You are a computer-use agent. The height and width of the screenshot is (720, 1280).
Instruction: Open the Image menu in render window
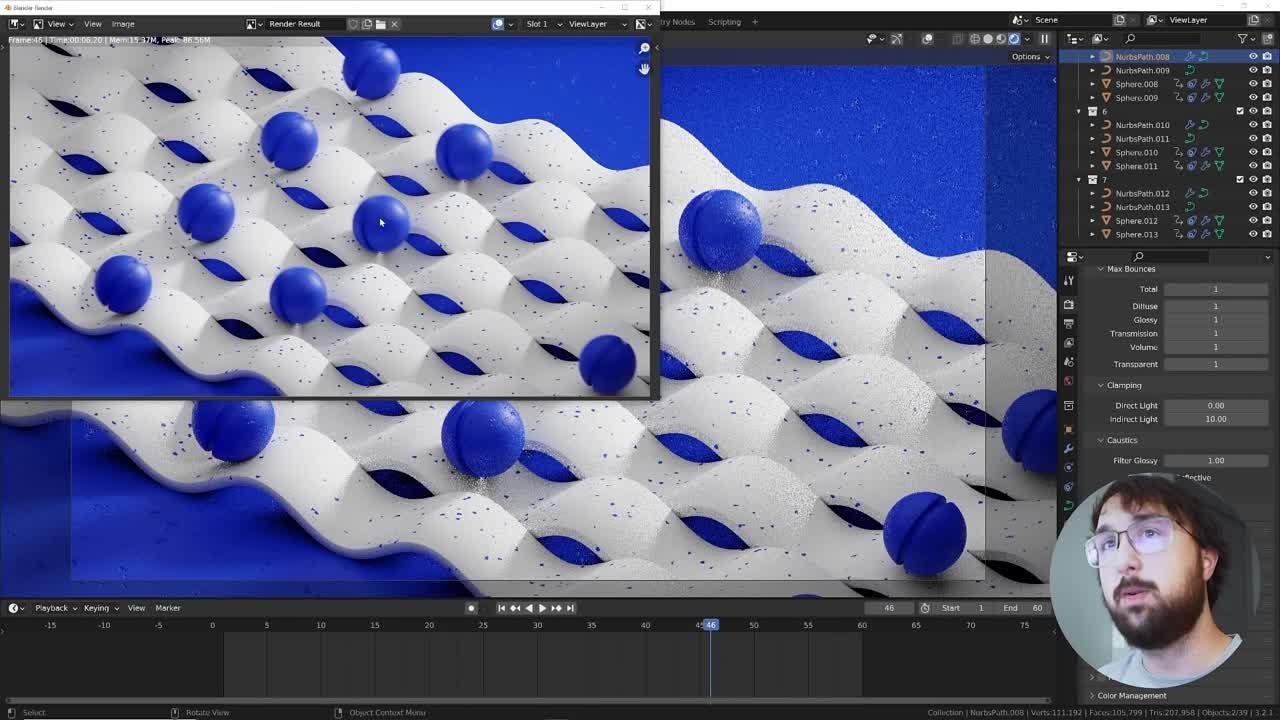[x=123, y=24]
